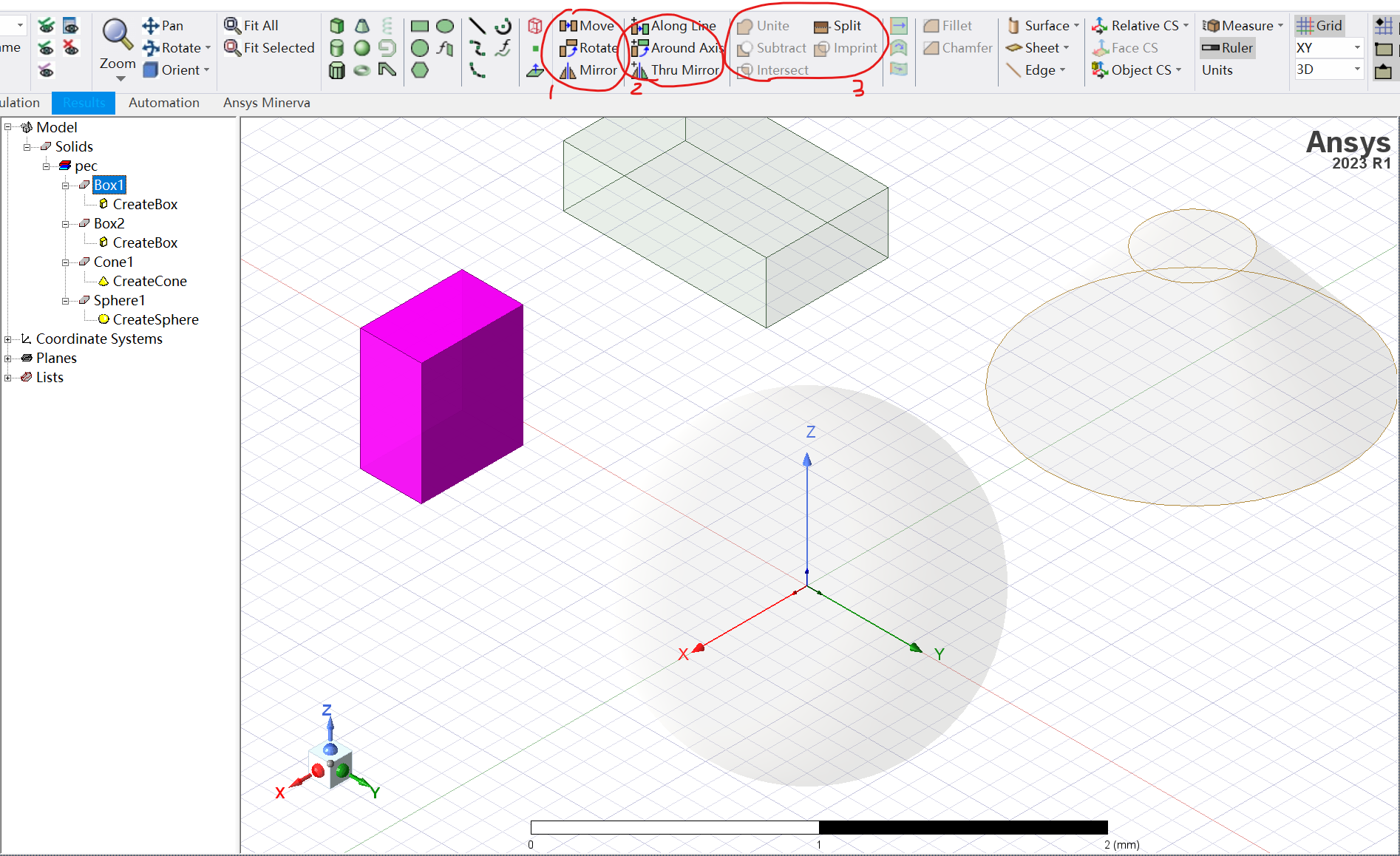The height and width of the screenshot is (856, 1400).
Task: Open the Sheet dropdown menu
Action: [1038, 48]
